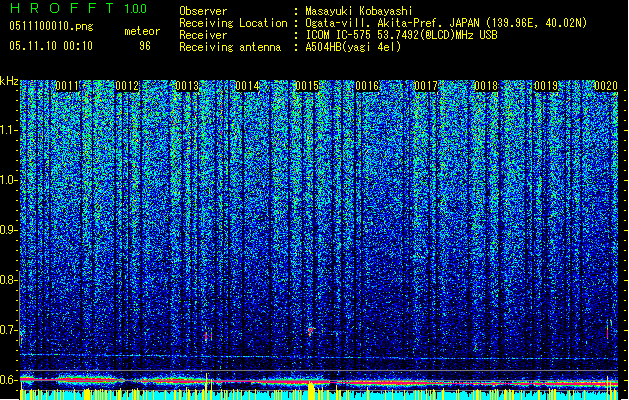The width and height of the screenshot is (629, 400).
Task: Click the HROFFT 1.0.0 title text
Action: click(78, 8)
